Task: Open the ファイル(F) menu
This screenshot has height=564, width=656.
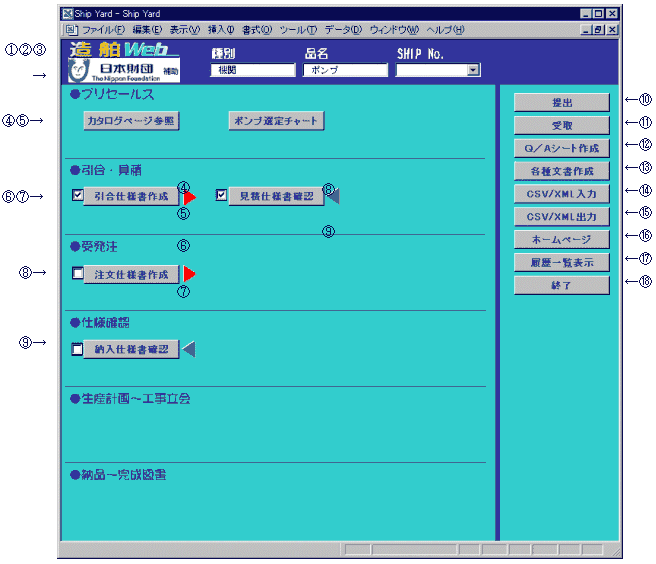Action: coord(103,30)
